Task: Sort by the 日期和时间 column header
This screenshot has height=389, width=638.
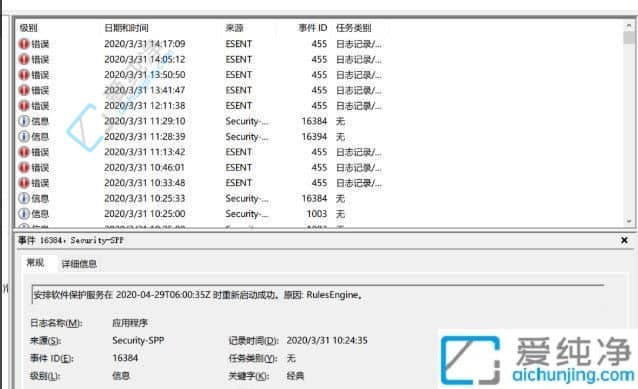Action: click(x=126, y=28)
